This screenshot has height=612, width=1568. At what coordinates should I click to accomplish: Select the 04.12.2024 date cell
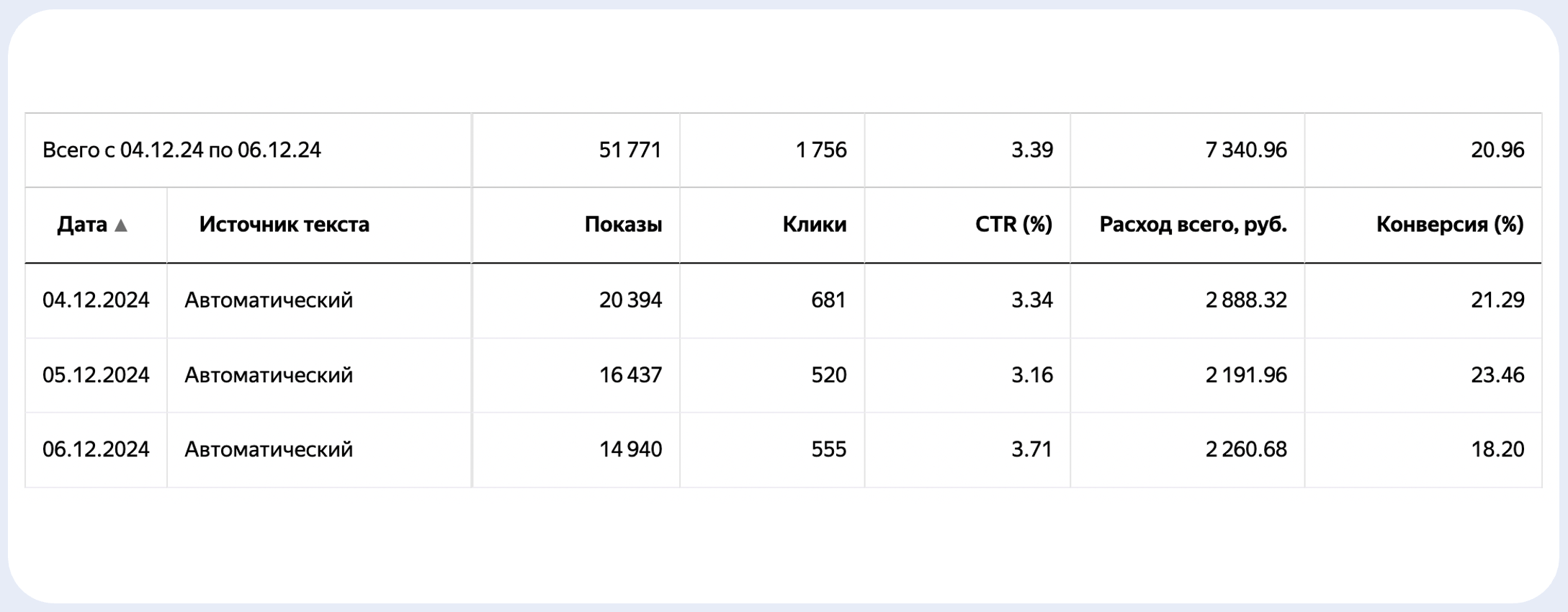[x=96, y=300]
